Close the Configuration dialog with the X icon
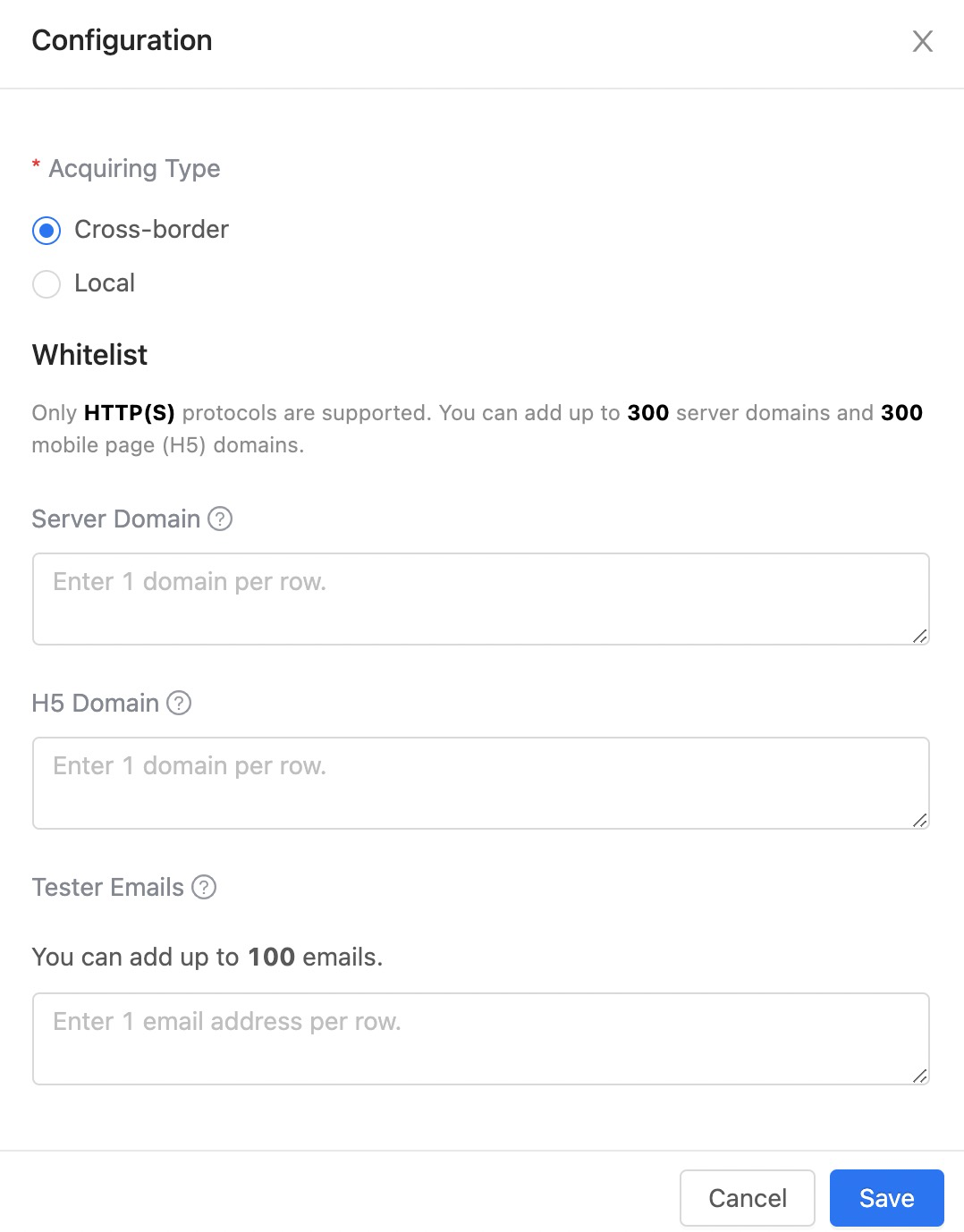Screen dimensions: 964x1232 click(x=922, y=41)
